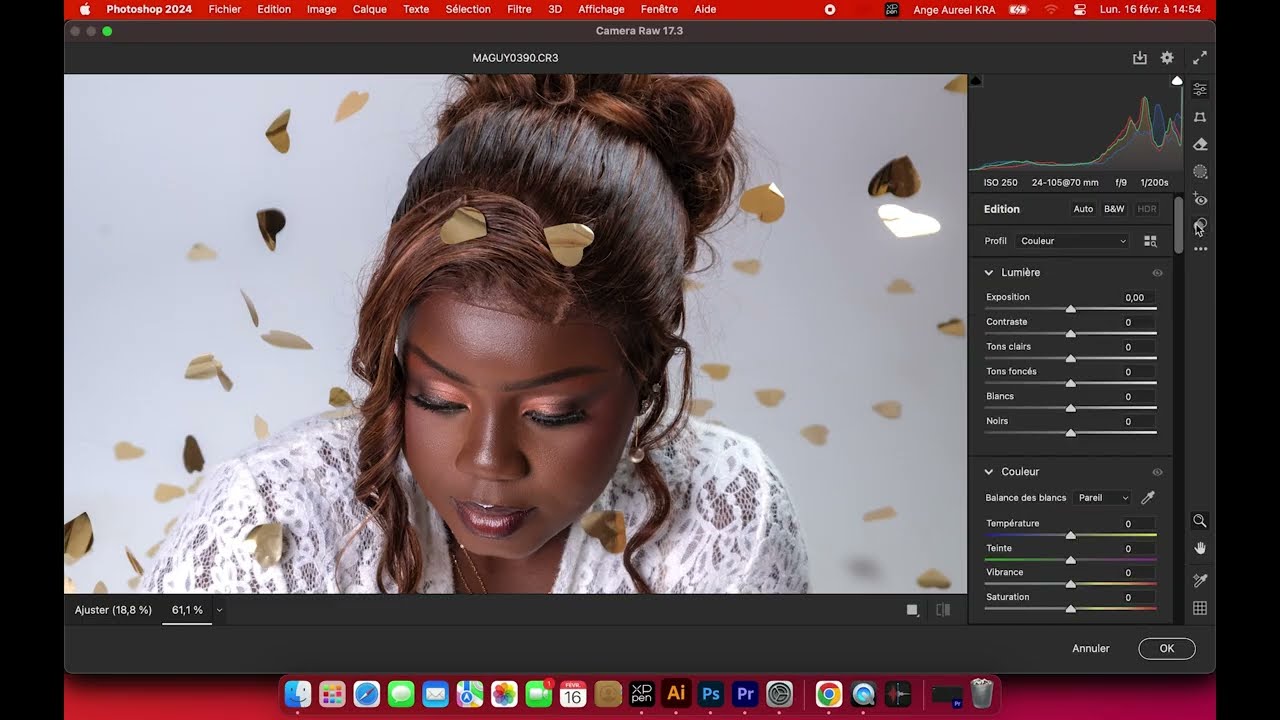The height and width of the screenshot is (720, 1280).
Task: Open the Edition menu
Action: [274, 9]
